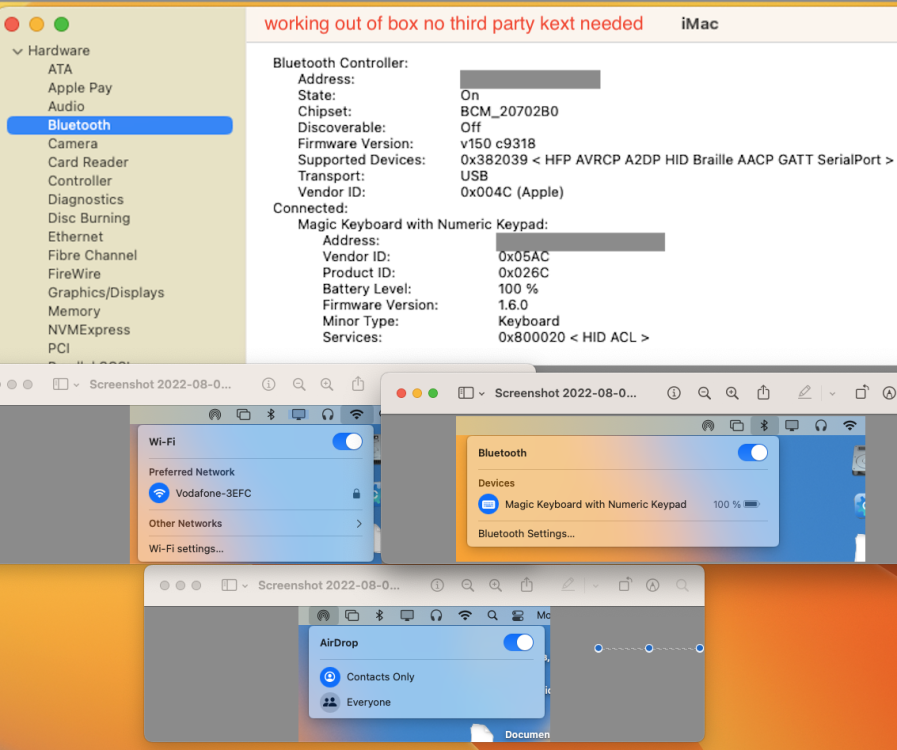Click Bluetooth menu bar icon in Bluetooth screenshot
This screenshot has width=897, height=750.
coord(764,425)
